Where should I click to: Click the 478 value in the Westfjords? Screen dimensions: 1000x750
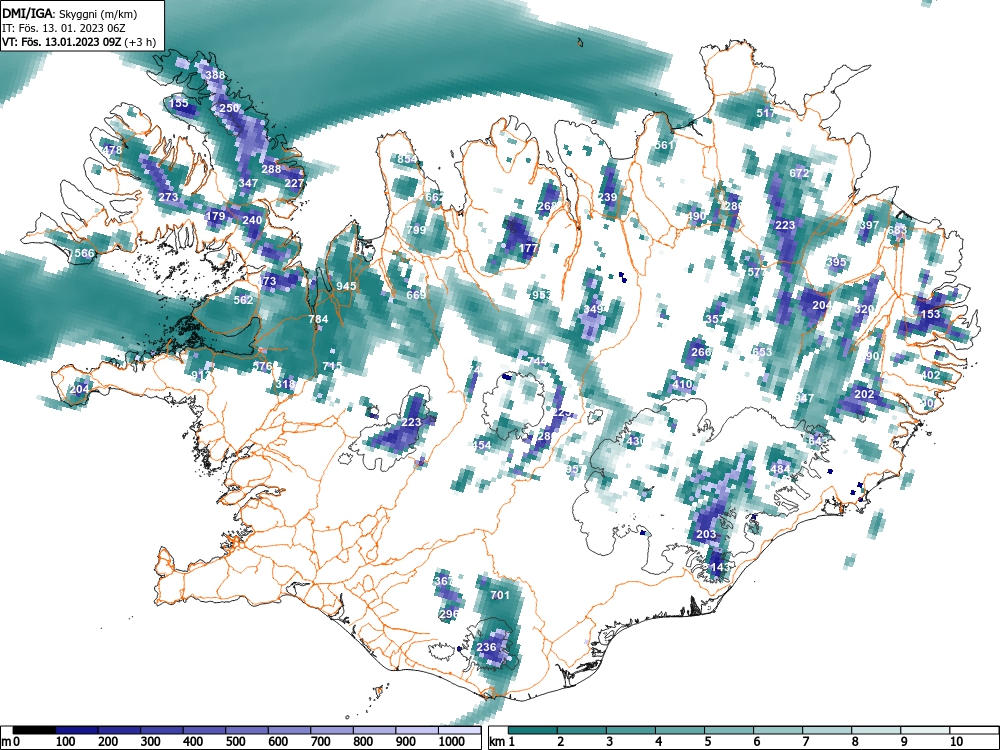click(112, 151)
